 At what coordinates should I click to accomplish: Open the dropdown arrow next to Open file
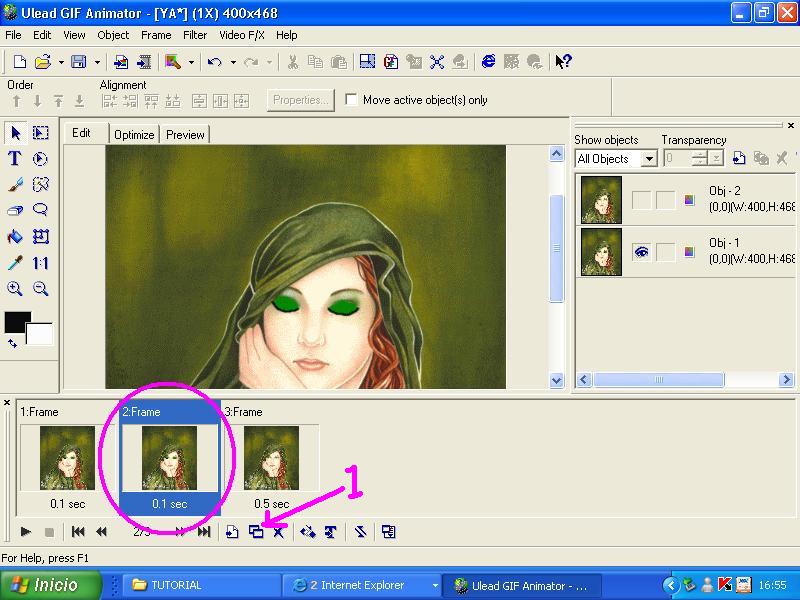(61, 62)
